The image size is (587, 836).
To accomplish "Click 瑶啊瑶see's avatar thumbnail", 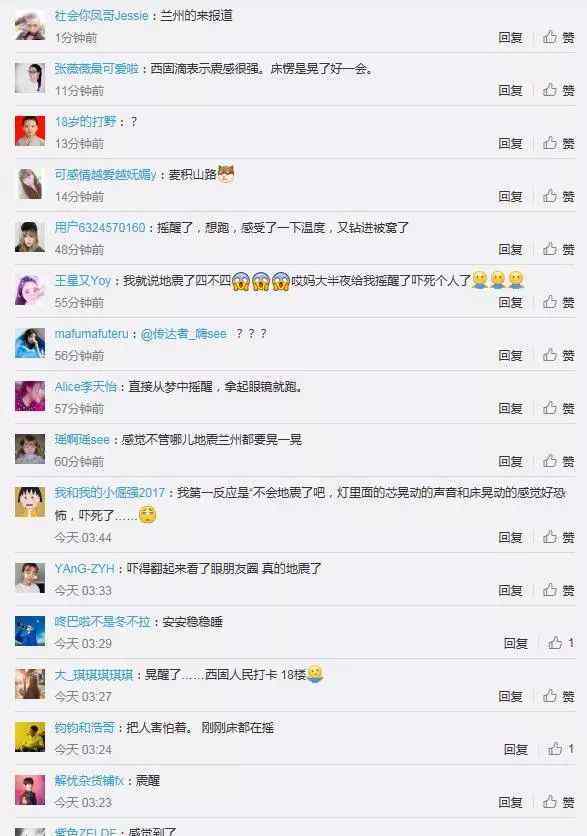I will point(30,449).
